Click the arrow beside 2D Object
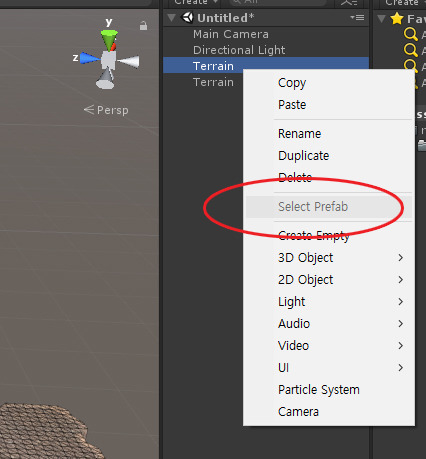 tap(401, 280)
